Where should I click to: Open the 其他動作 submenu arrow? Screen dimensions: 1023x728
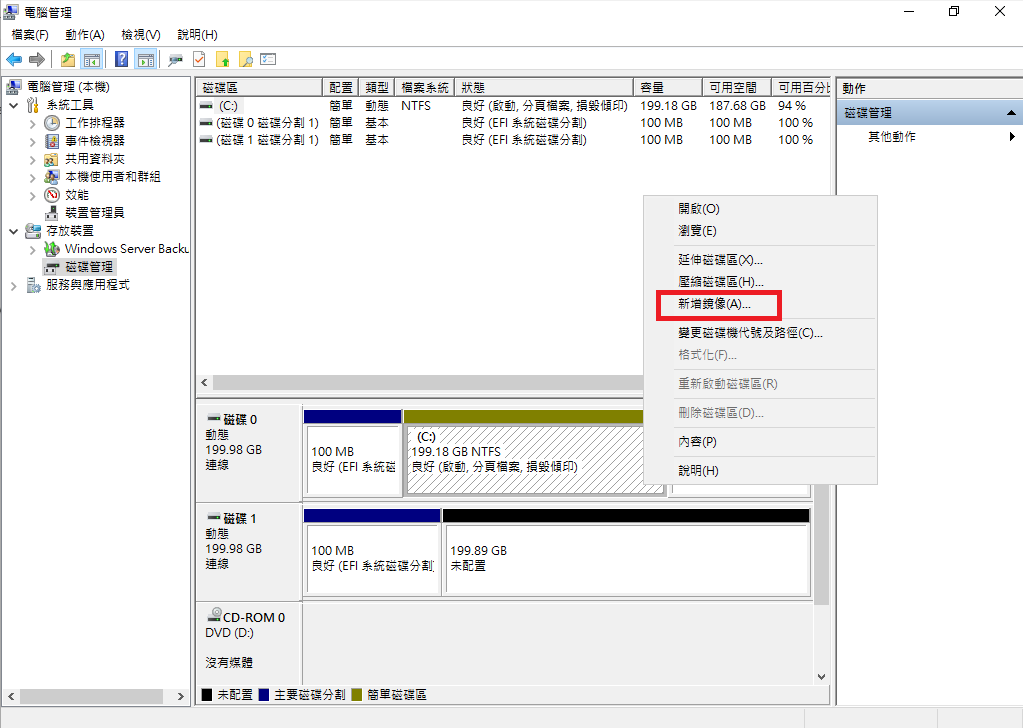1012,136
